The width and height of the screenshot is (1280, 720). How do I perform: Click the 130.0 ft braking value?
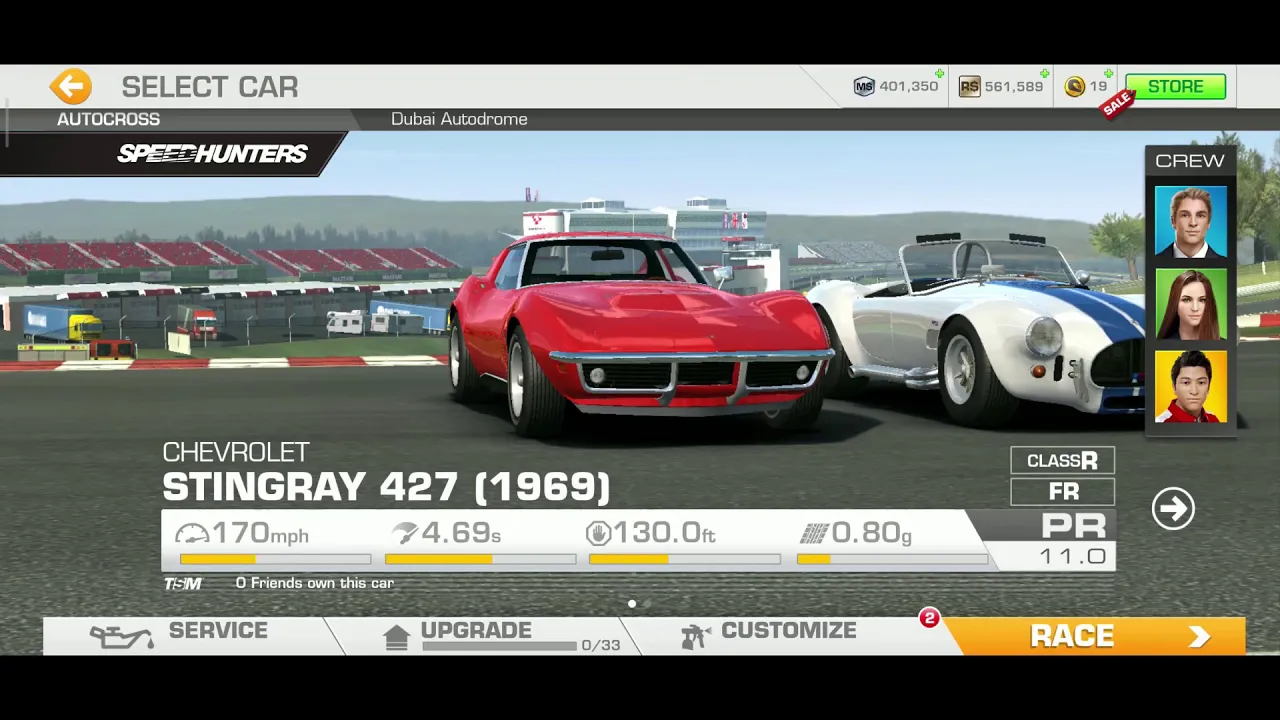pos(665,533)
